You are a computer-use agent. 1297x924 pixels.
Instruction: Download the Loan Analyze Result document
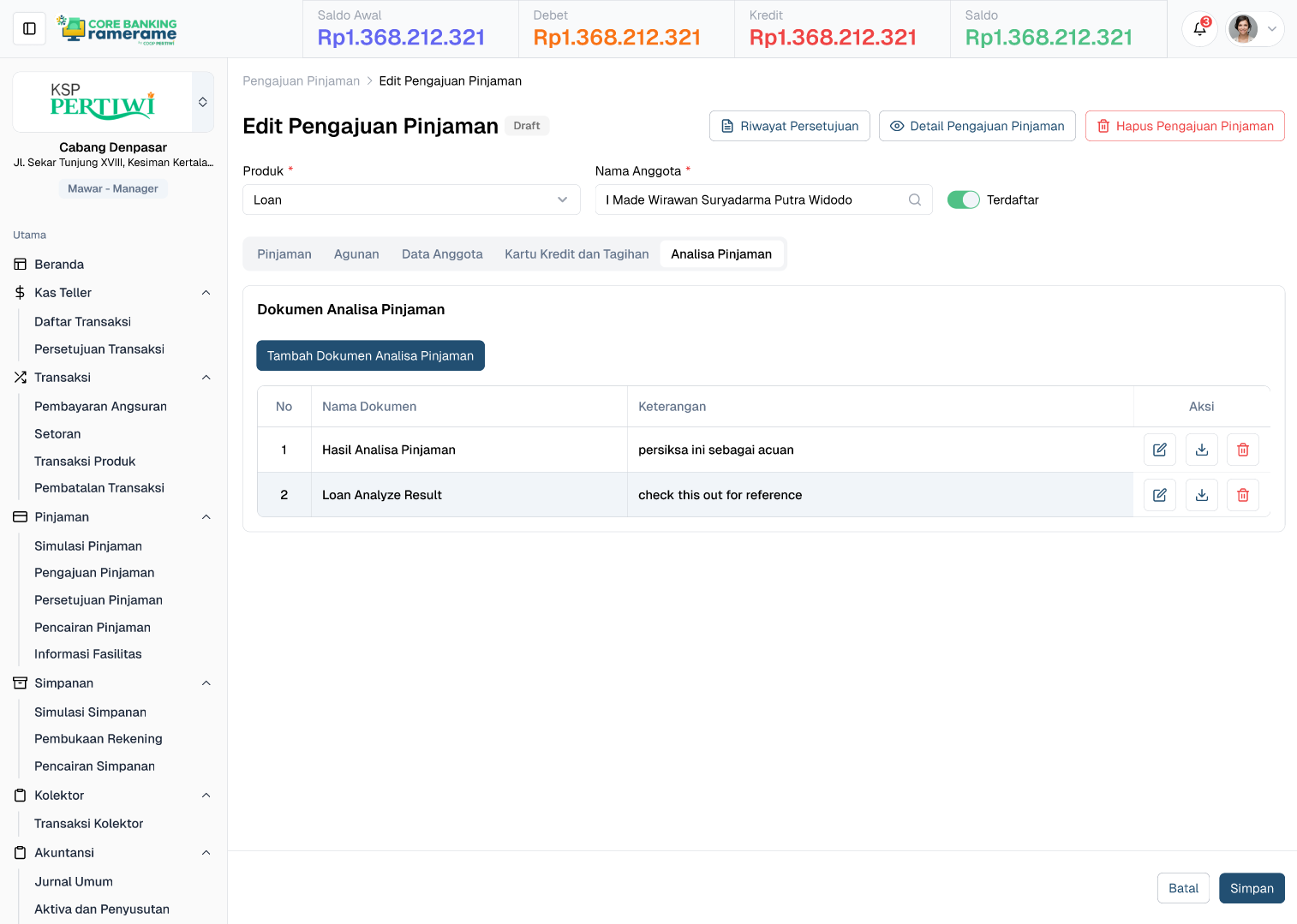coord(1201,495)
